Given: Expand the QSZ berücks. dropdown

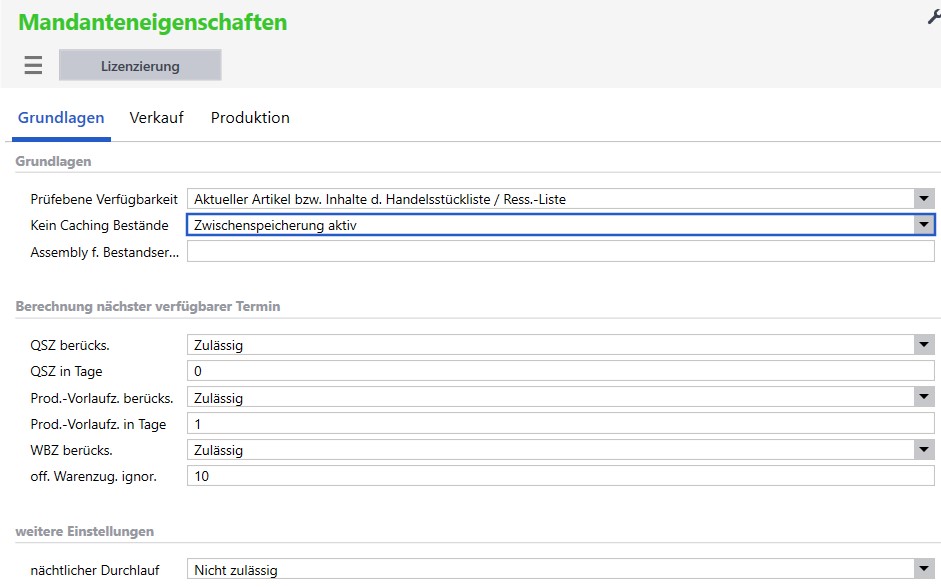Looking at the screenshot, I should (x=924, y=345).
